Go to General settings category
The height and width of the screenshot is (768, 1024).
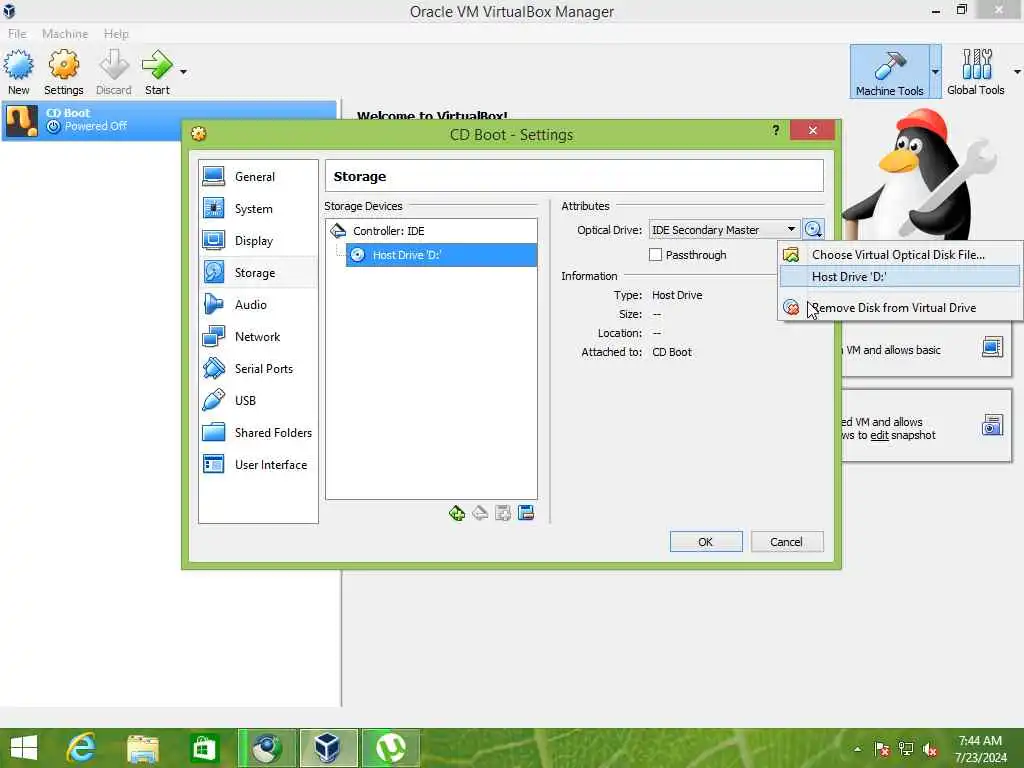[x=258, y=176]
